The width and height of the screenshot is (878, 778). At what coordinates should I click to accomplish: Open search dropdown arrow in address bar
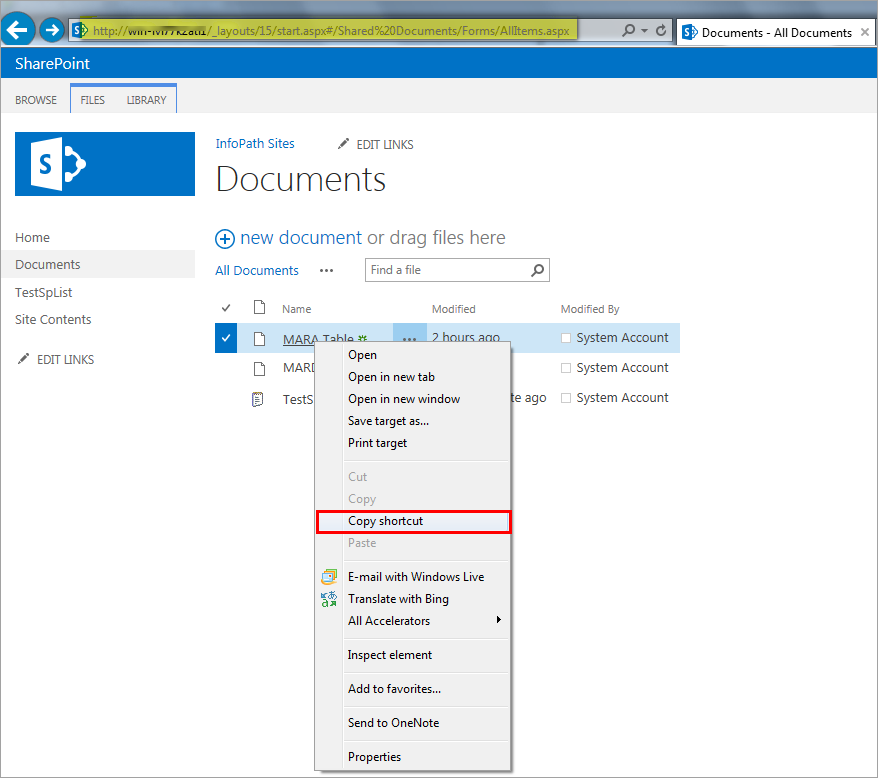coord(644,31)
